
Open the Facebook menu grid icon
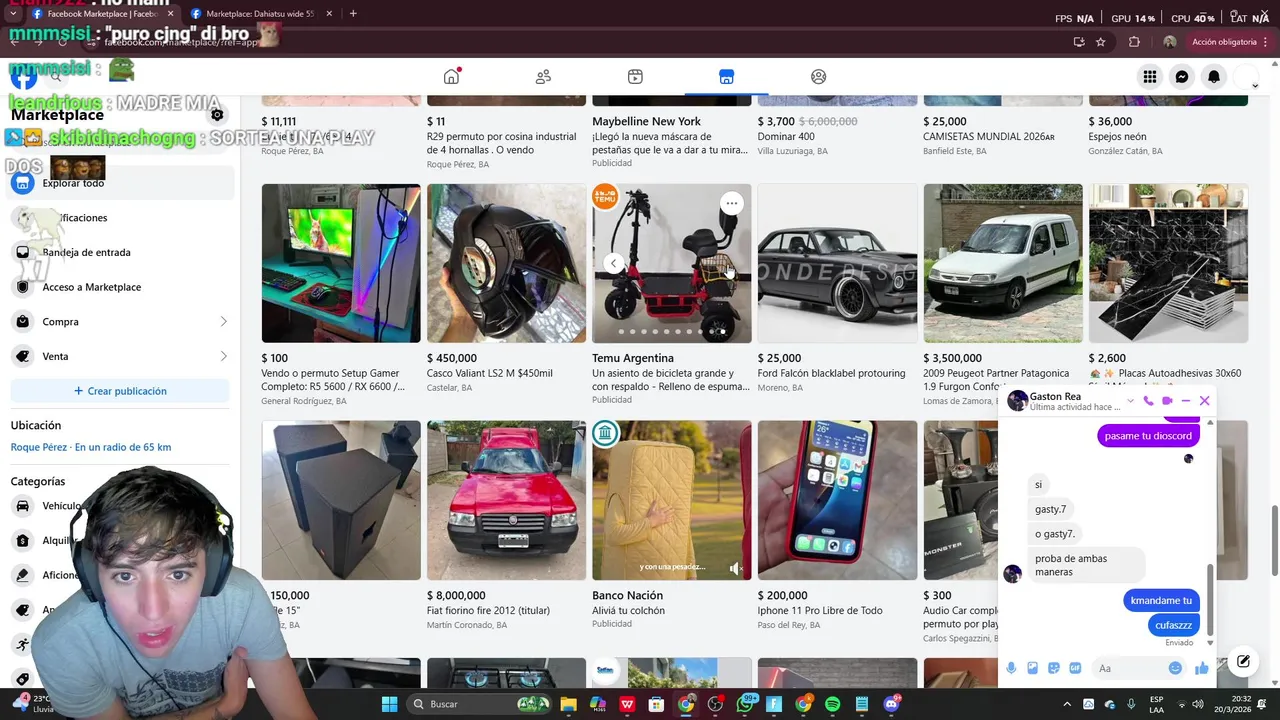click(x=1150, y=77)
